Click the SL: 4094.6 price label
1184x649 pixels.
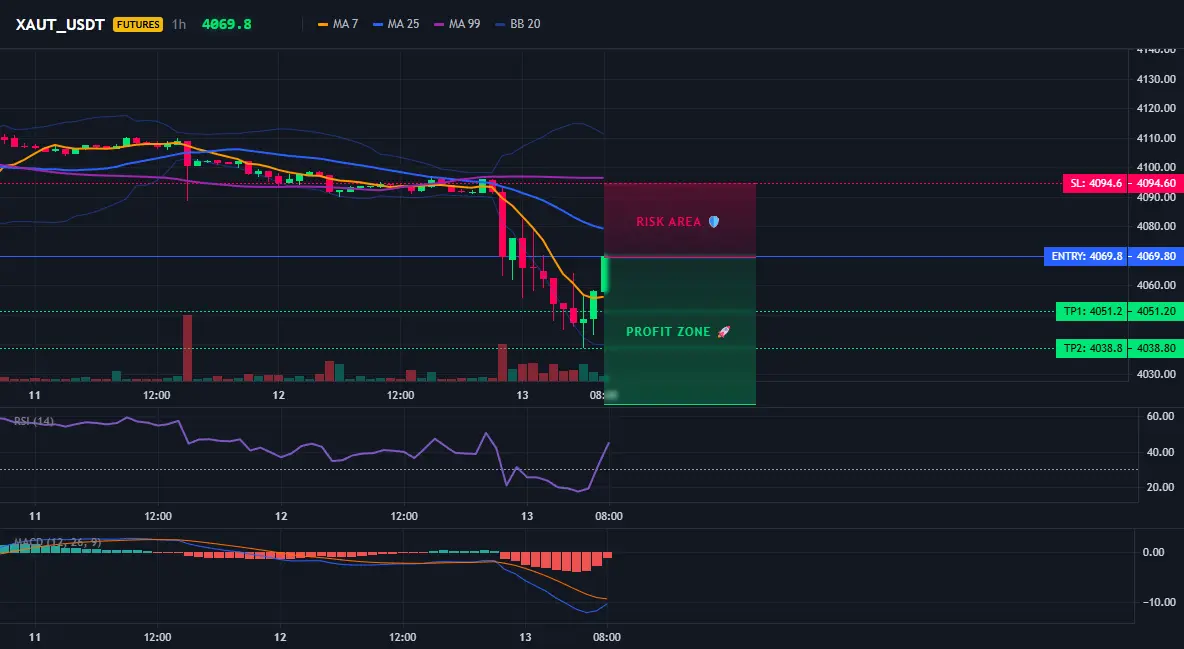point(1096,184)
